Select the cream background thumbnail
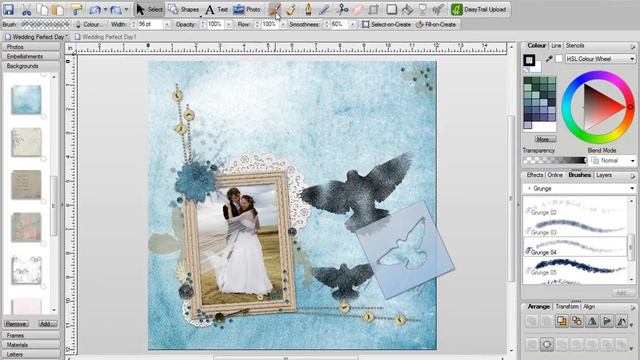Viewport: 640px width, 360px height. (26, 142)
